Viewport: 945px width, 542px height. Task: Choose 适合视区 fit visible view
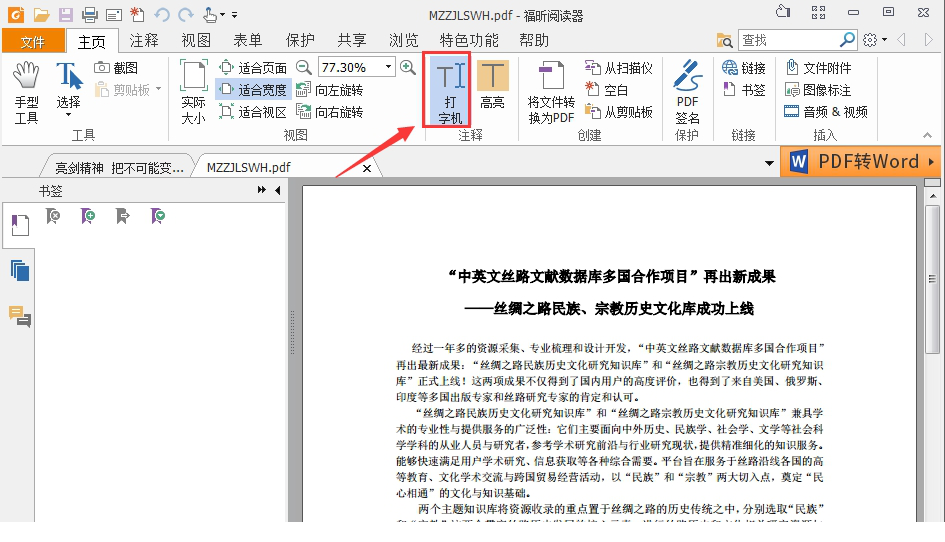pyautogui.click(x=253, y=112)
